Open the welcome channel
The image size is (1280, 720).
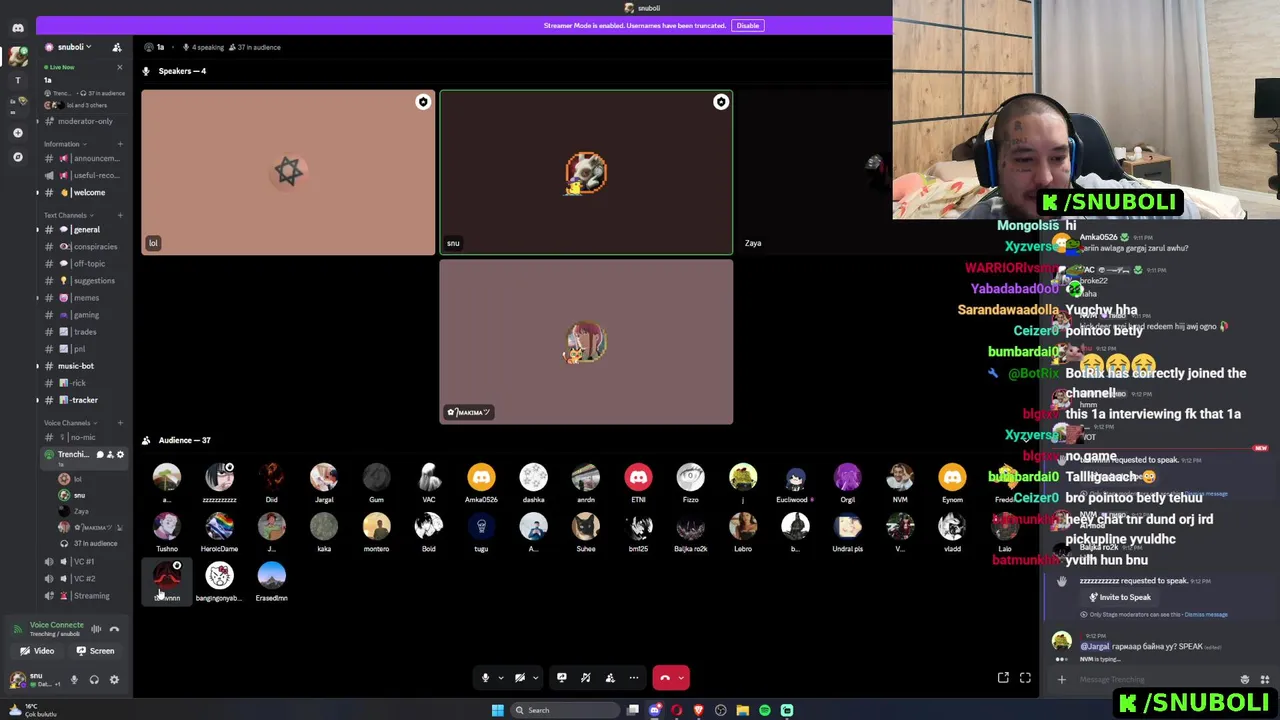(x=83, y=192)
